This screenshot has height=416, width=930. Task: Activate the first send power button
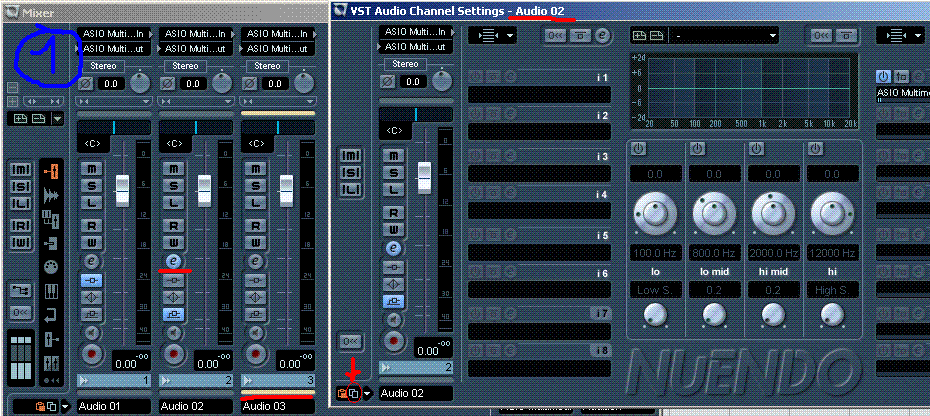pos(884,76)
